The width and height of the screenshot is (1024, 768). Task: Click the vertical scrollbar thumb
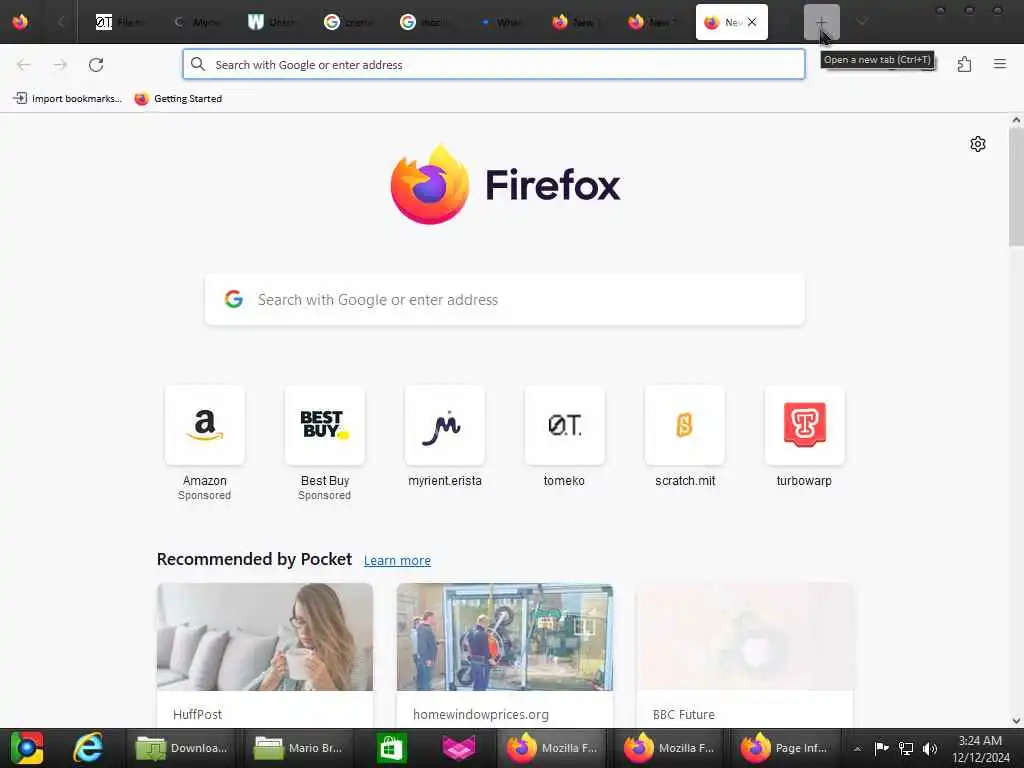(1016, 187)
